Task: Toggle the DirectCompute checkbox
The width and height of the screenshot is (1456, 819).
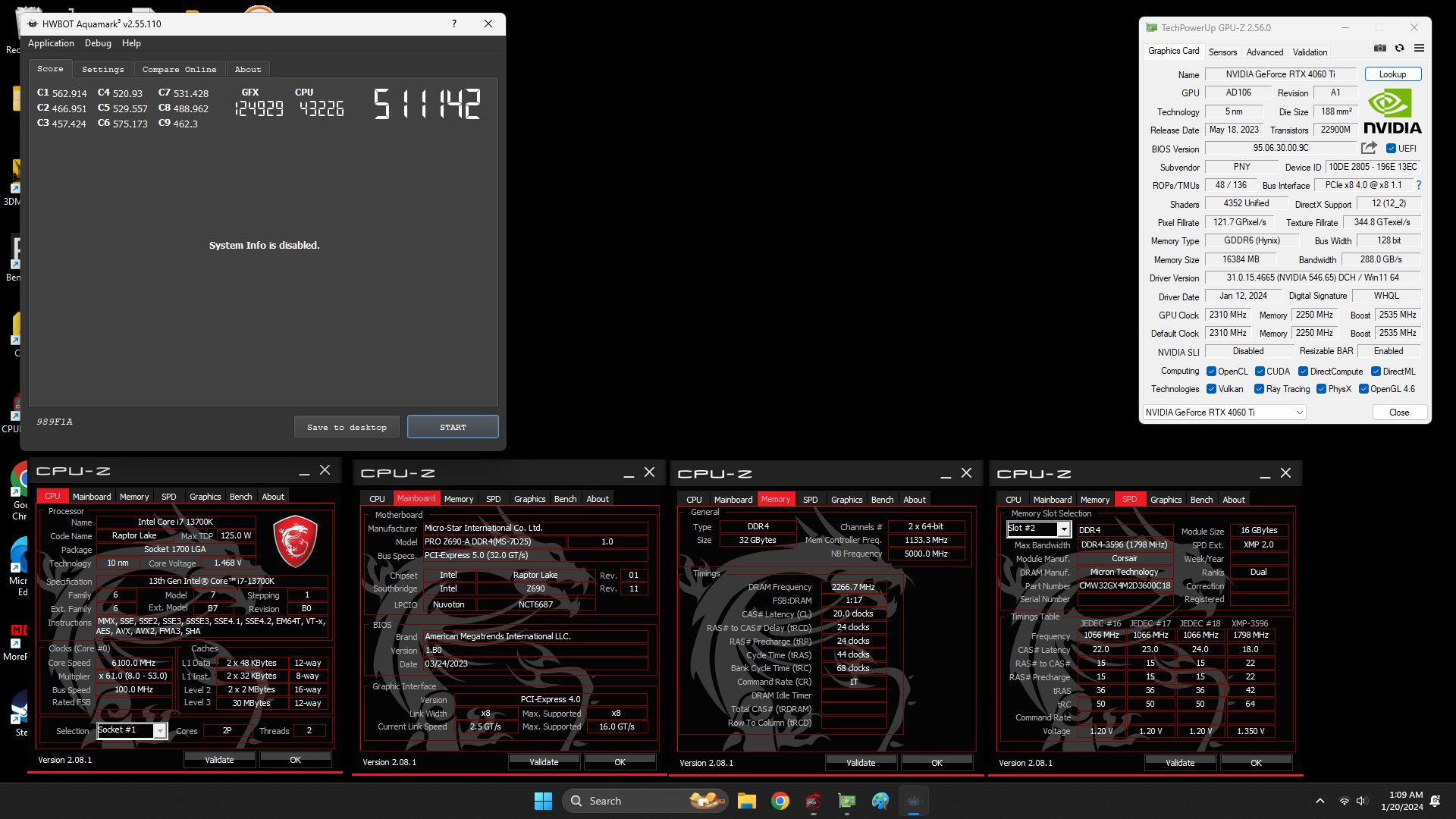Action: coord(1303,372)
